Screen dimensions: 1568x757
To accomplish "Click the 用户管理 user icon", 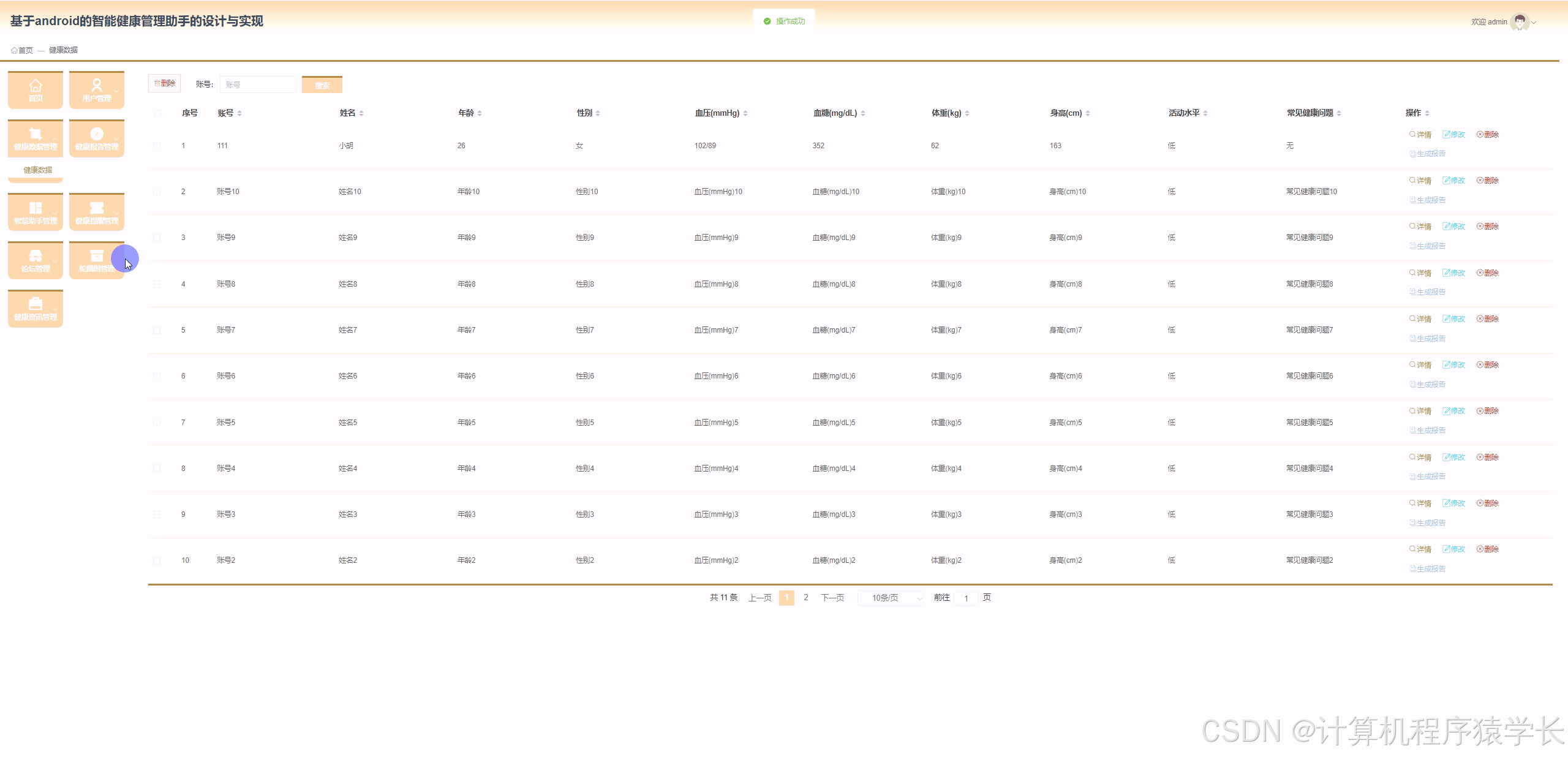I will (97, 85).
